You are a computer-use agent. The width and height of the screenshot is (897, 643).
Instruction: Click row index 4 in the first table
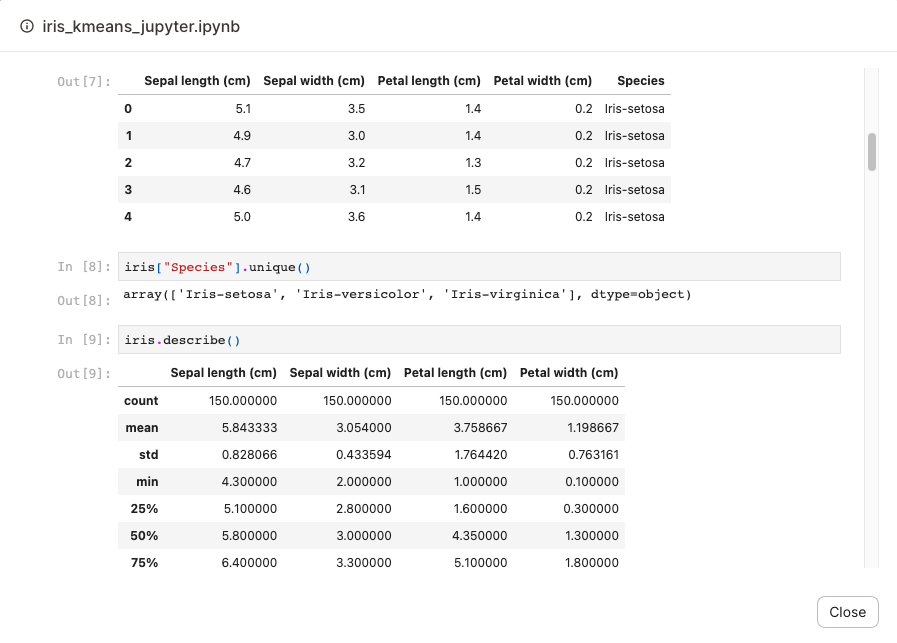128,216
